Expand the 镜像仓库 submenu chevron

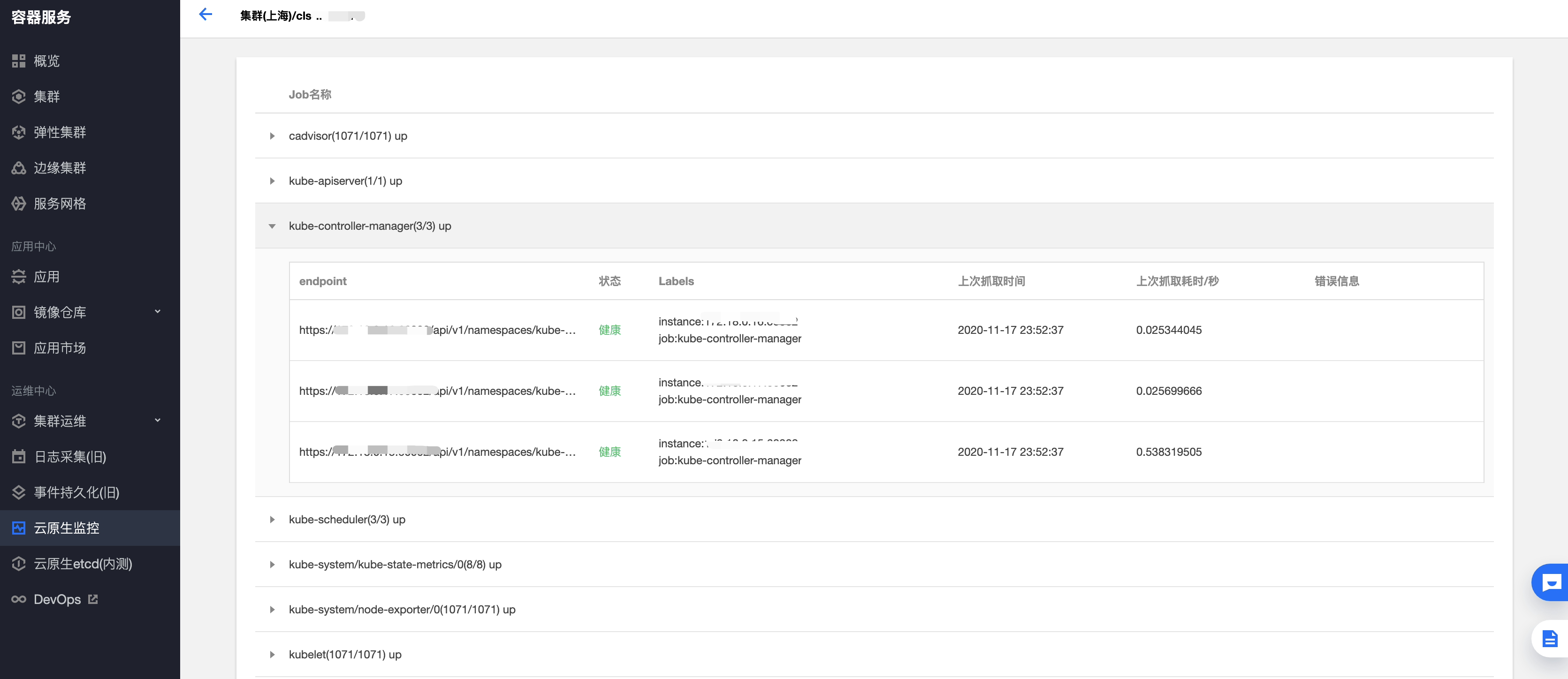point(158,311)
